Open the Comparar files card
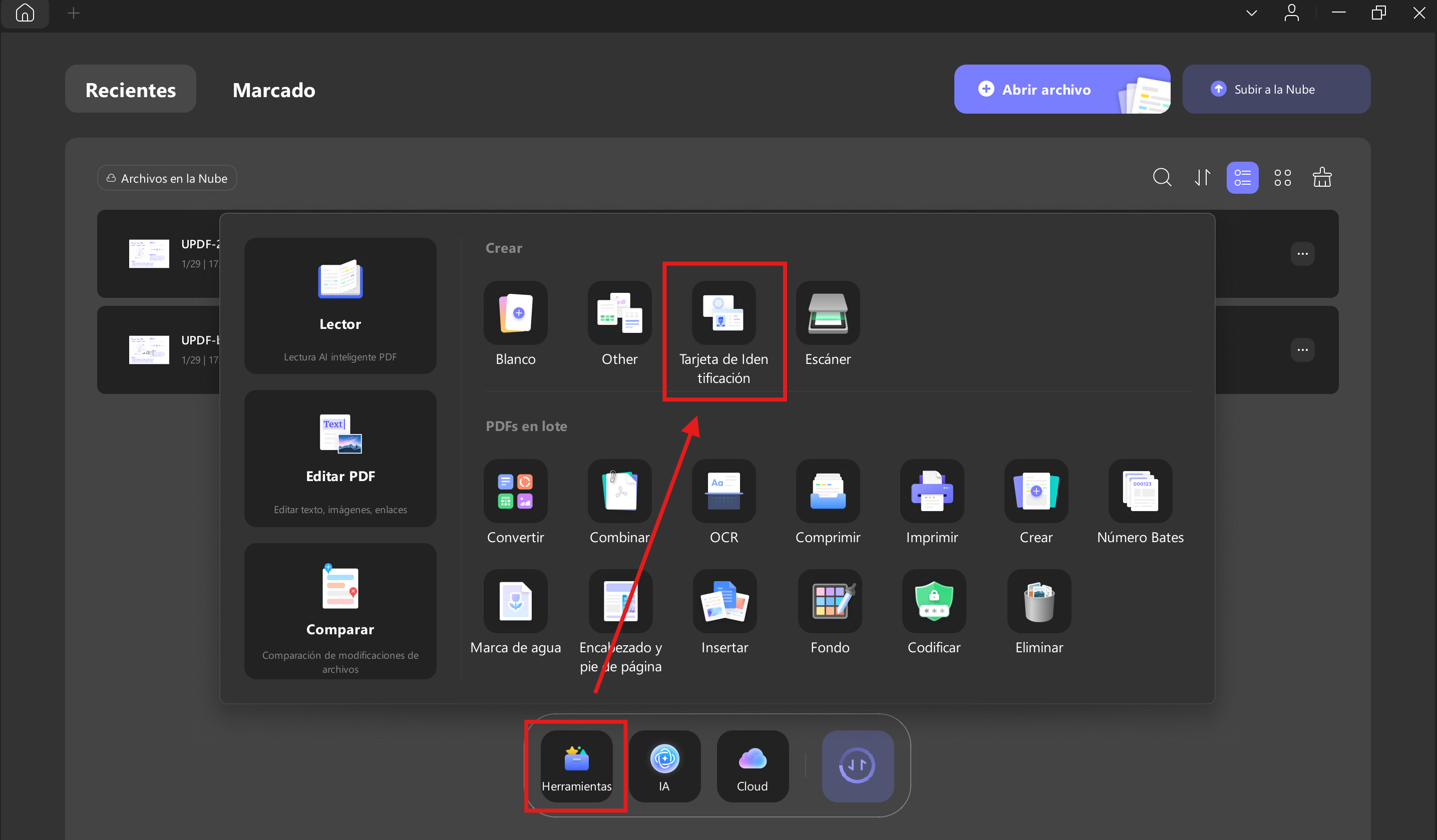This screenshot has width=1437, height=840. click(340, 611)
